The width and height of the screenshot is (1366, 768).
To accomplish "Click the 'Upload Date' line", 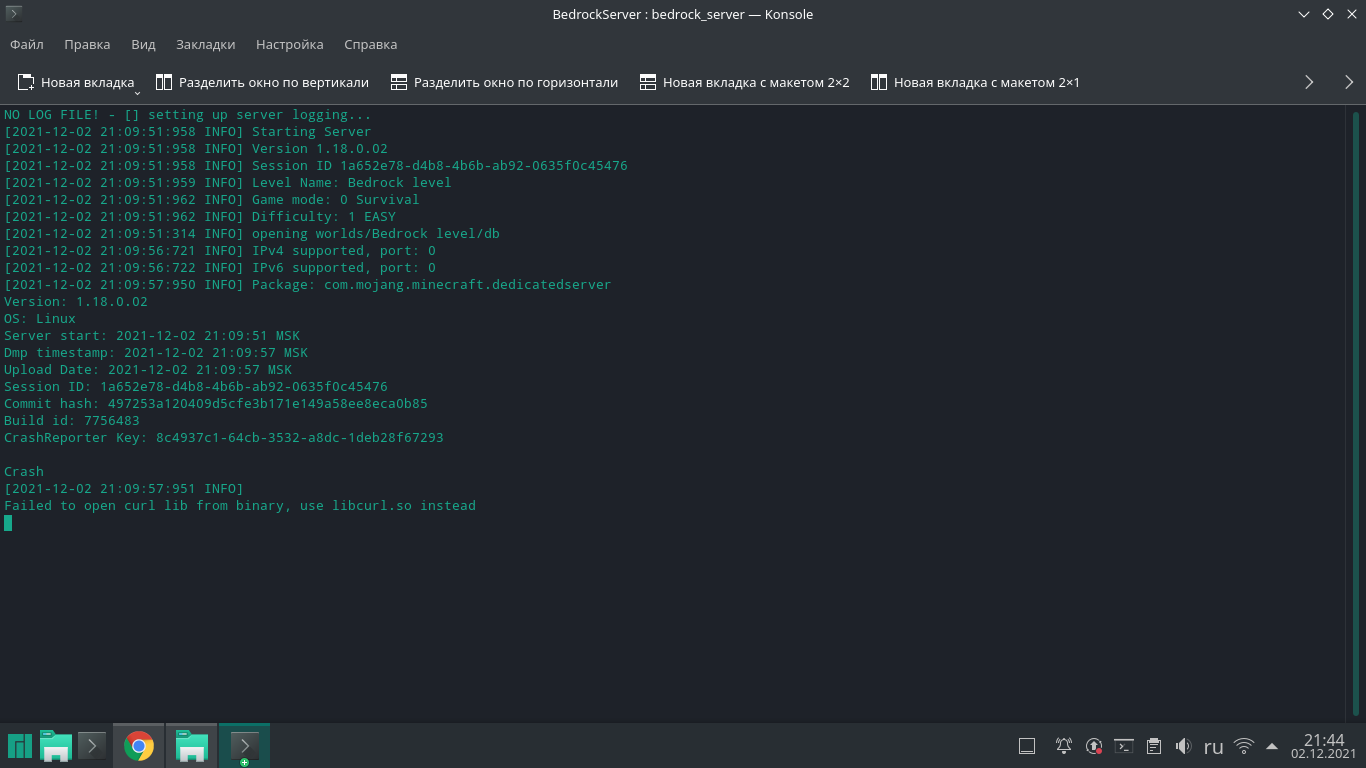I will [148, 370].
